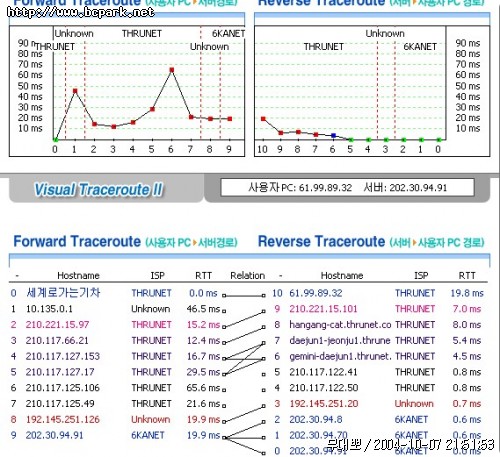Click the 19.8 ms RTT of reverse hop 10
This screenshot has width=500, height=457.
467,293
